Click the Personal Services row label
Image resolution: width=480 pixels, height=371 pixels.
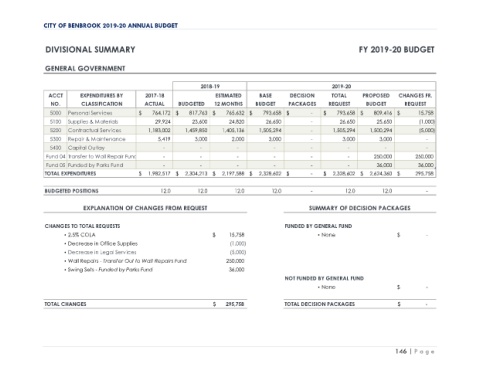[90, 113]
